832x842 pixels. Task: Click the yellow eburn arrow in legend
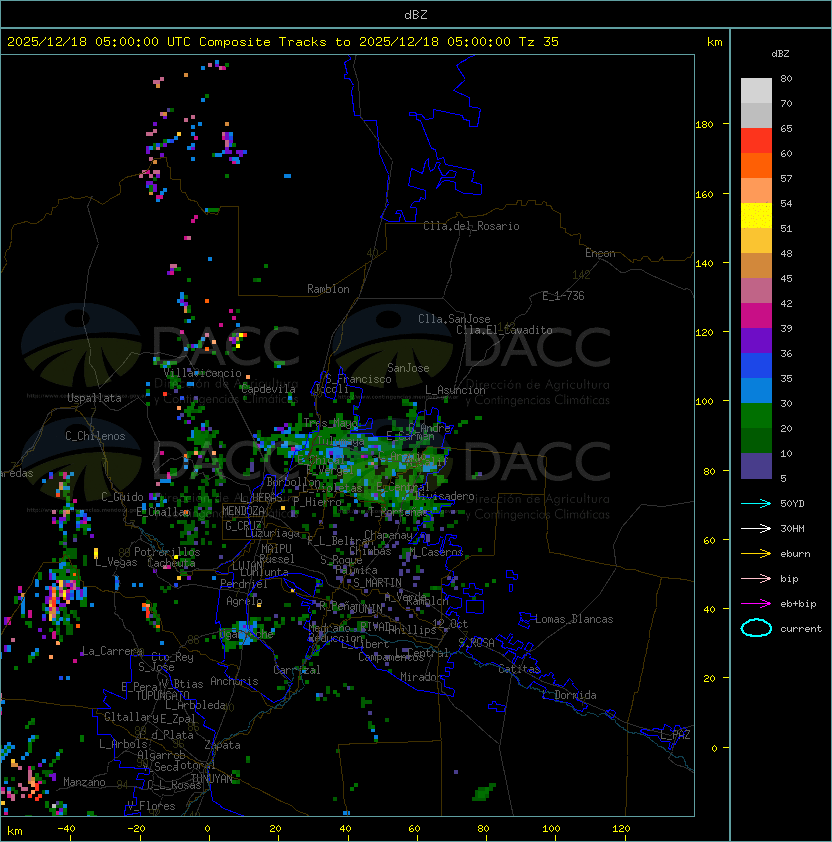pos(756,554)
